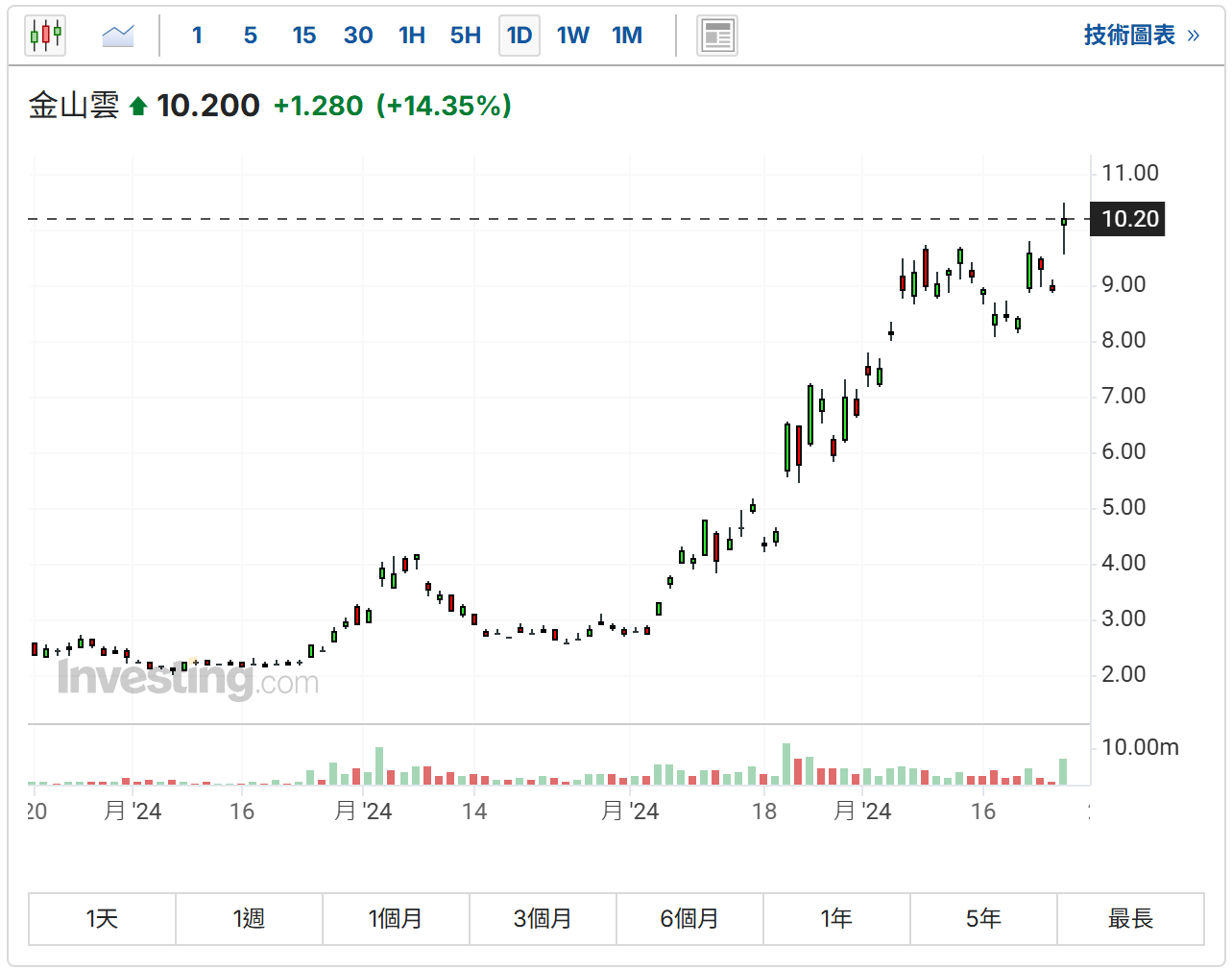Open the news layout icon in toolbar
The height and width of the screenshot is (969, 1232).
(x=716, y=36)
